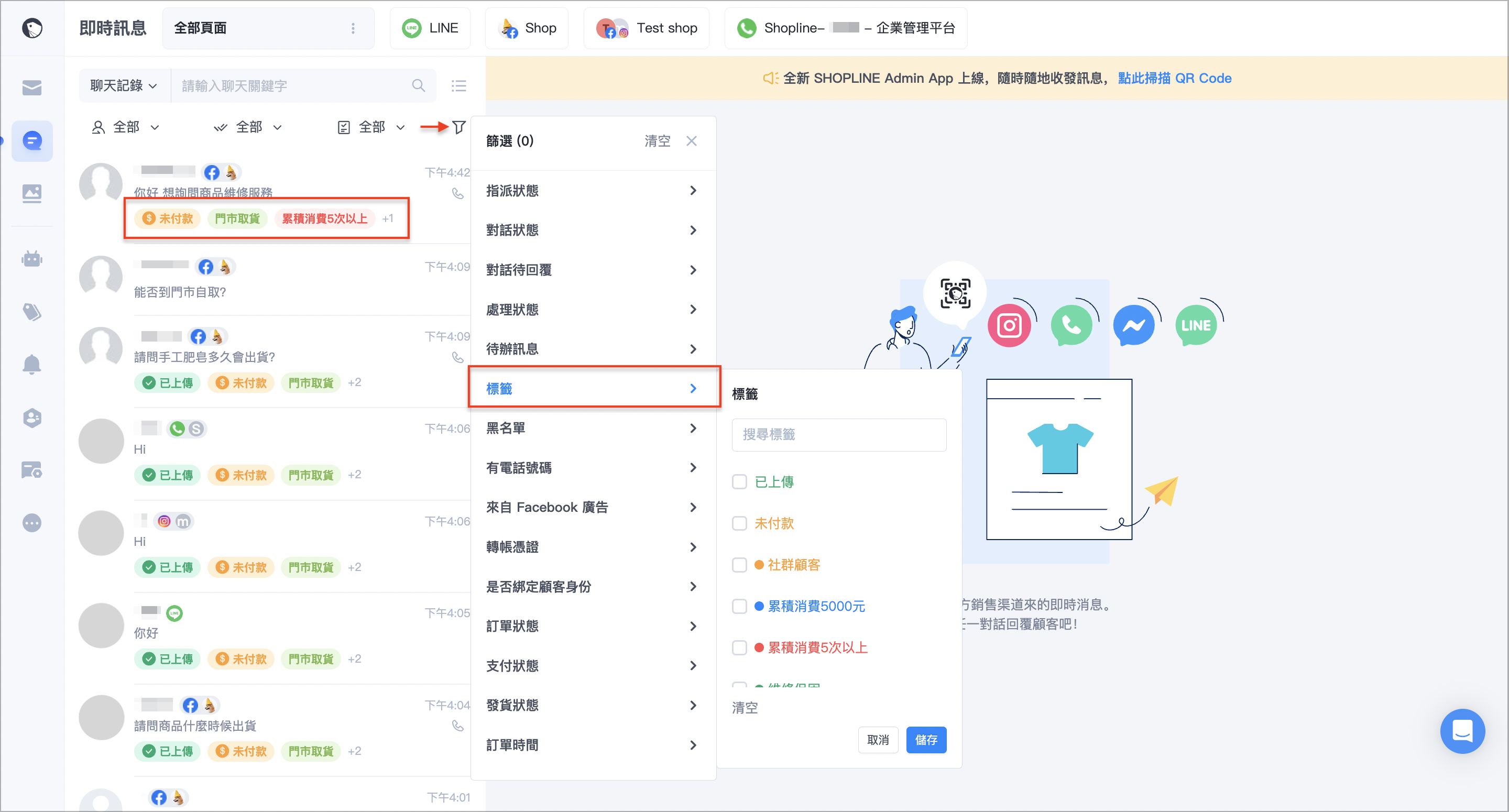Image resolution: width=1509 pixels, height=812 pixels.
Task: Expand the 處理狀態 filter option
Action: (592, 309)
